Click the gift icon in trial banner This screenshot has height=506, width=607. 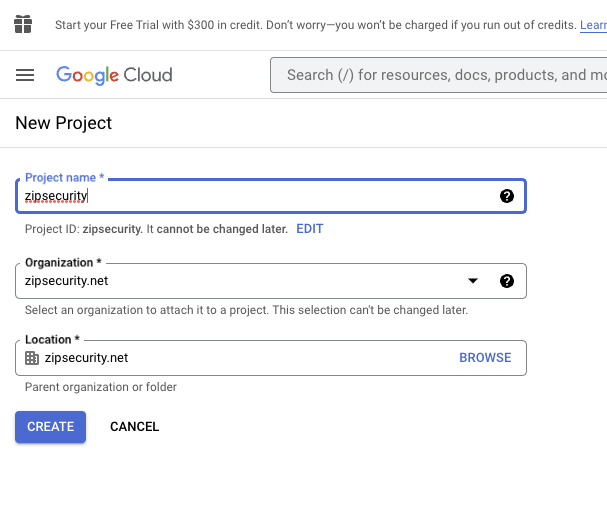tap(23, 24)
